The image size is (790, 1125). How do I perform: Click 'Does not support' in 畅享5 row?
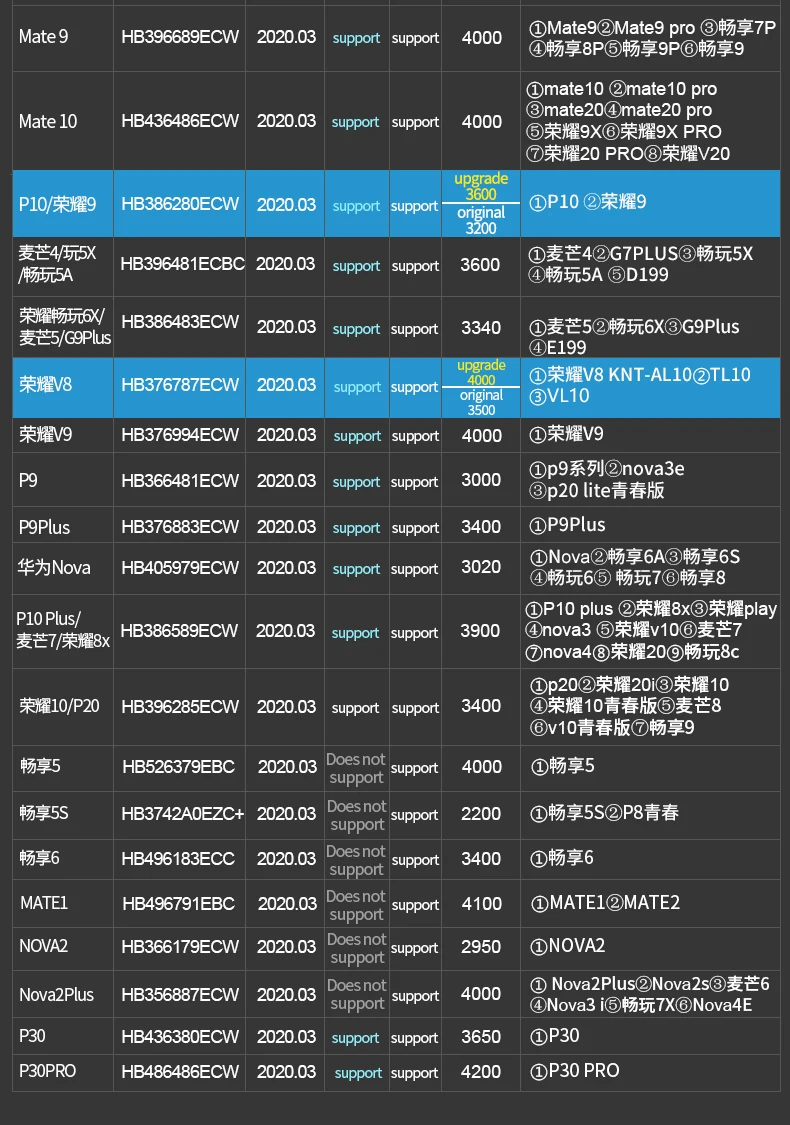(356, 768)
